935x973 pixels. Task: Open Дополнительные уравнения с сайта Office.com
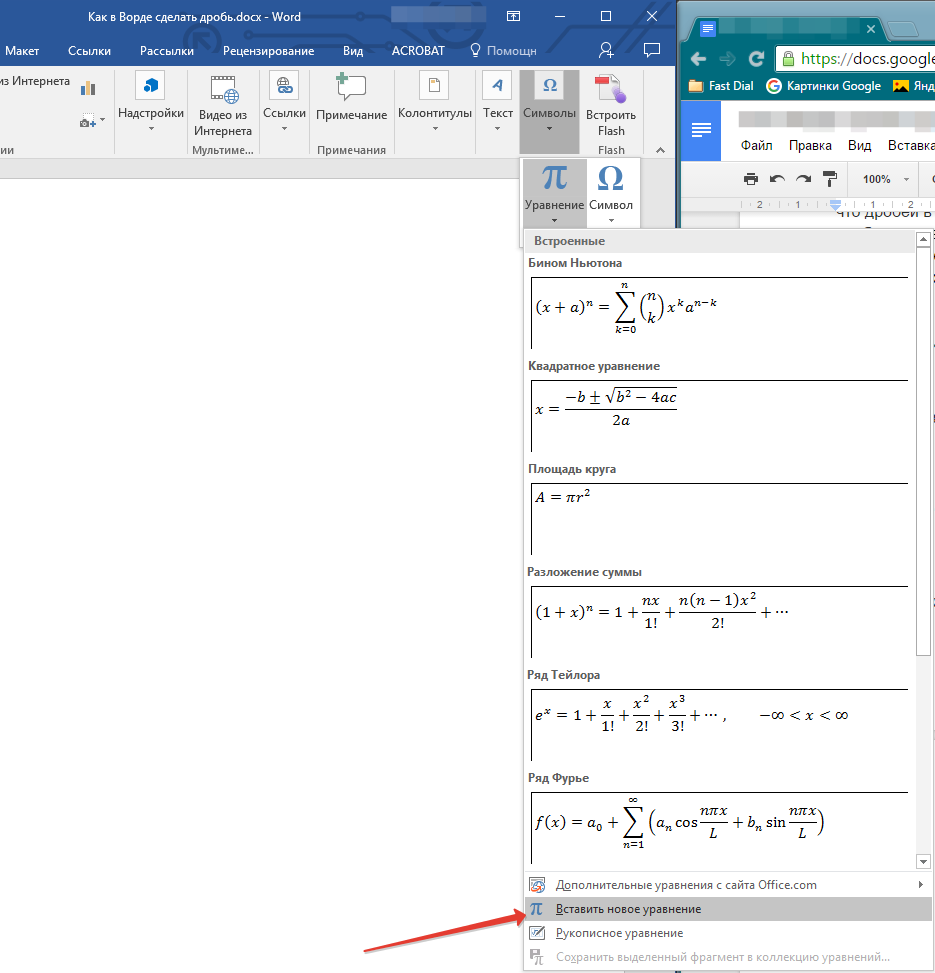[x=728, y=885]
